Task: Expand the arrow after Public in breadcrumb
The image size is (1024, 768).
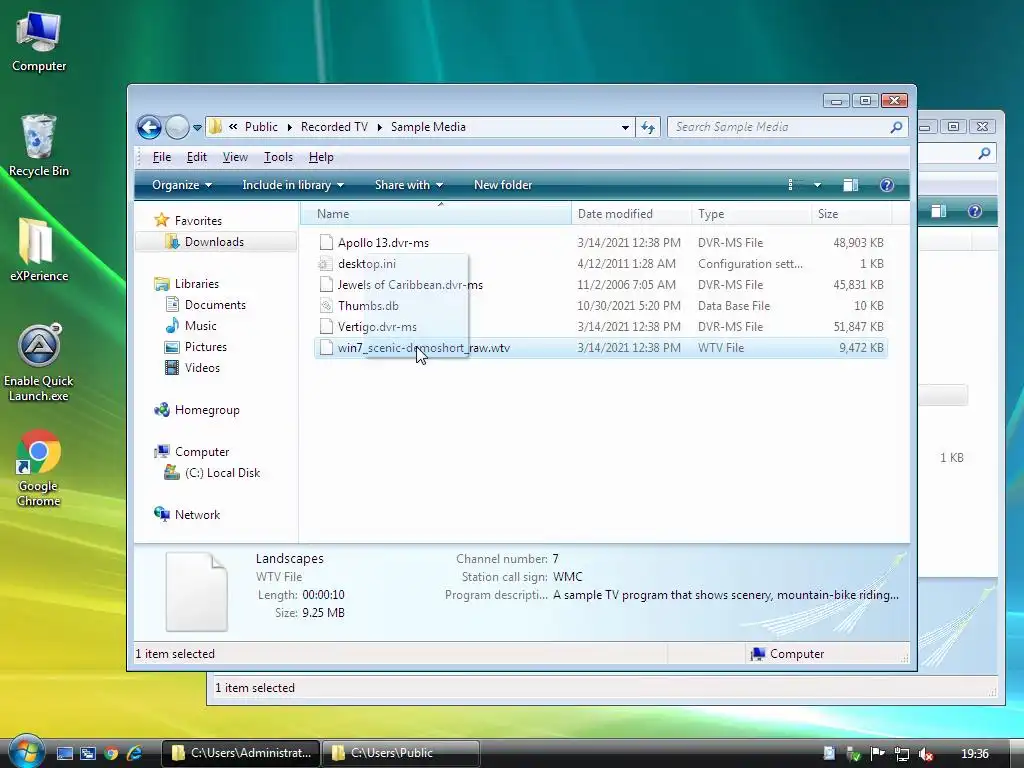Action: tap(289, 127)
